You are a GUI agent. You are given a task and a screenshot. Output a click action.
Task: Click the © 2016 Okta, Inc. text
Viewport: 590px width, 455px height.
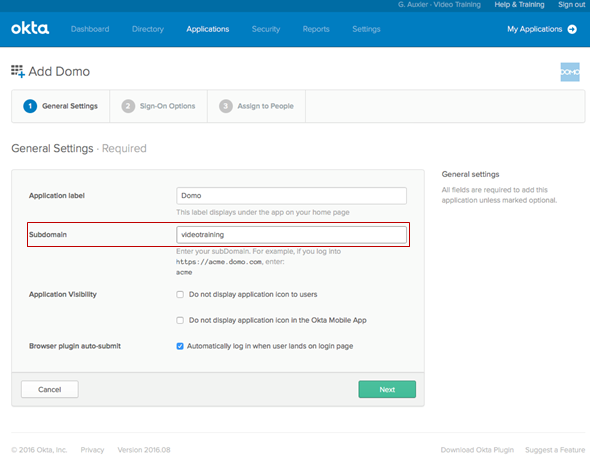click(39, 450)
